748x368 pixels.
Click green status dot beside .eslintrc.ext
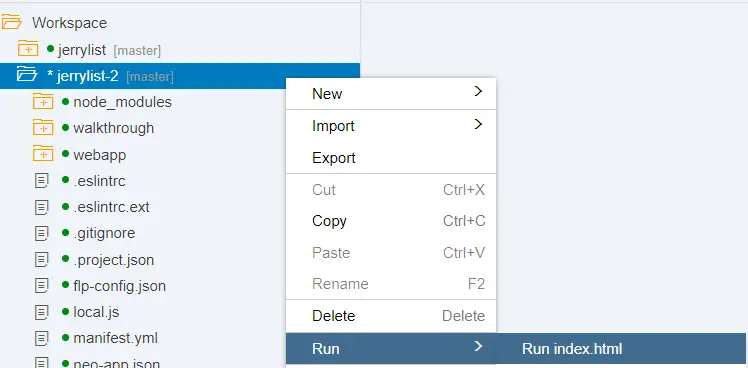(66, 206)
